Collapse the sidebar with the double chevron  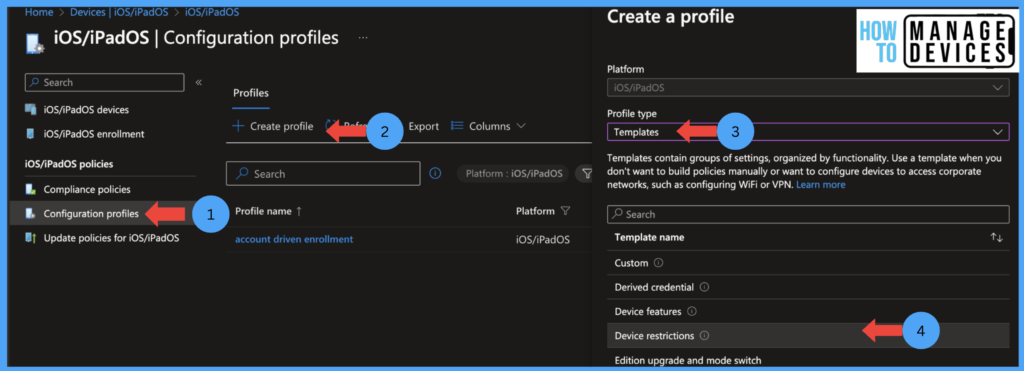tap(199, 82)
